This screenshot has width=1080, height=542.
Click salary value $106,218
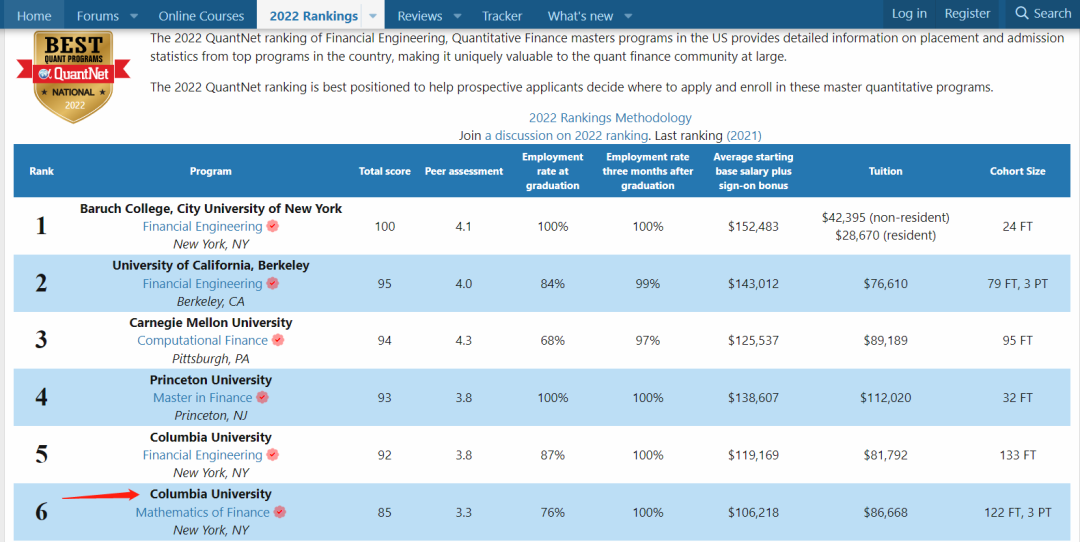(753, 512)
